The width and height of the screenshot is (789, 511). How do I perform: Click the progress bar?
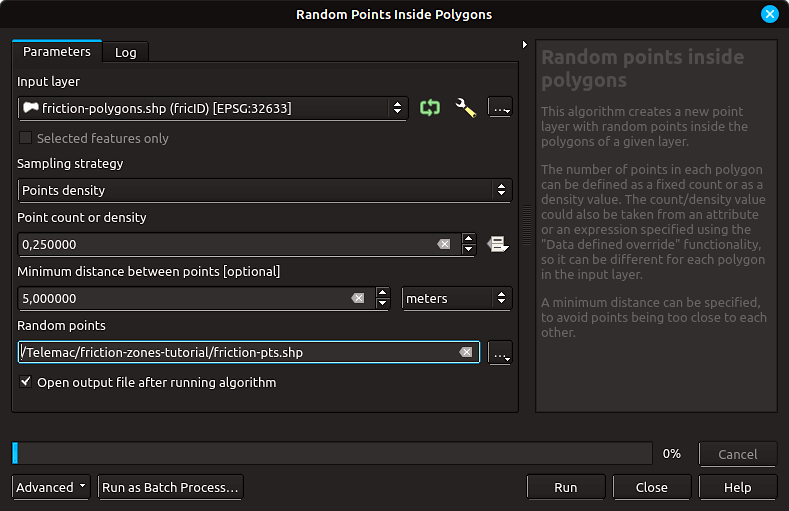(x=332, y=453)
